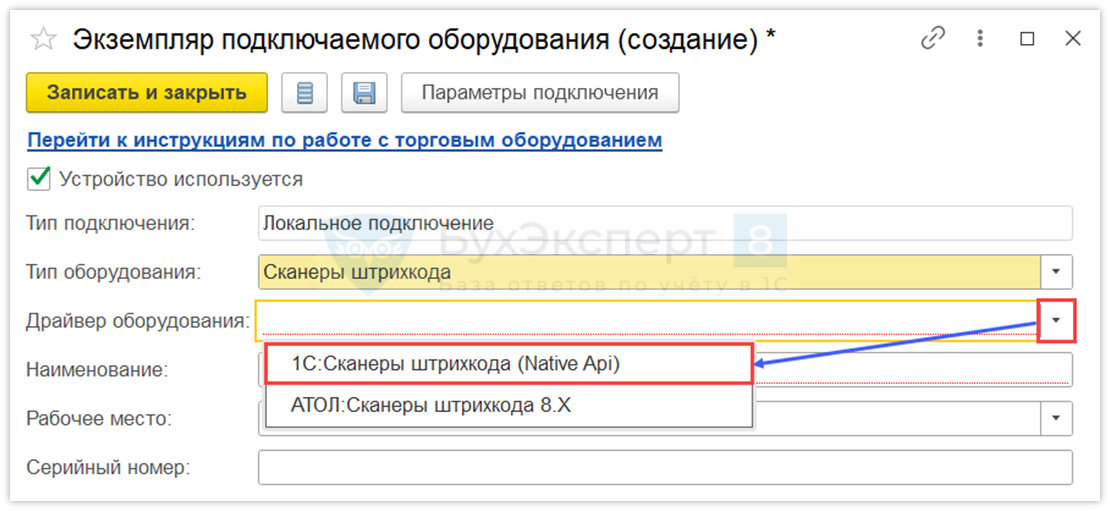This screenshot has height=511, width=1110.
Task: Click the 'Серийный номер:' label
Action: (x=110, y=468)
